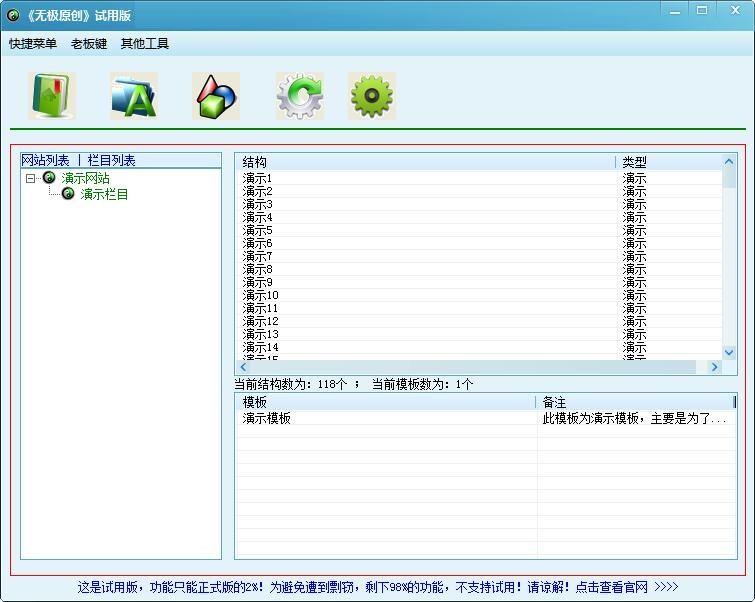755x602 pixels.
Task: Click the green book toolbar icon
Action: 52,97
